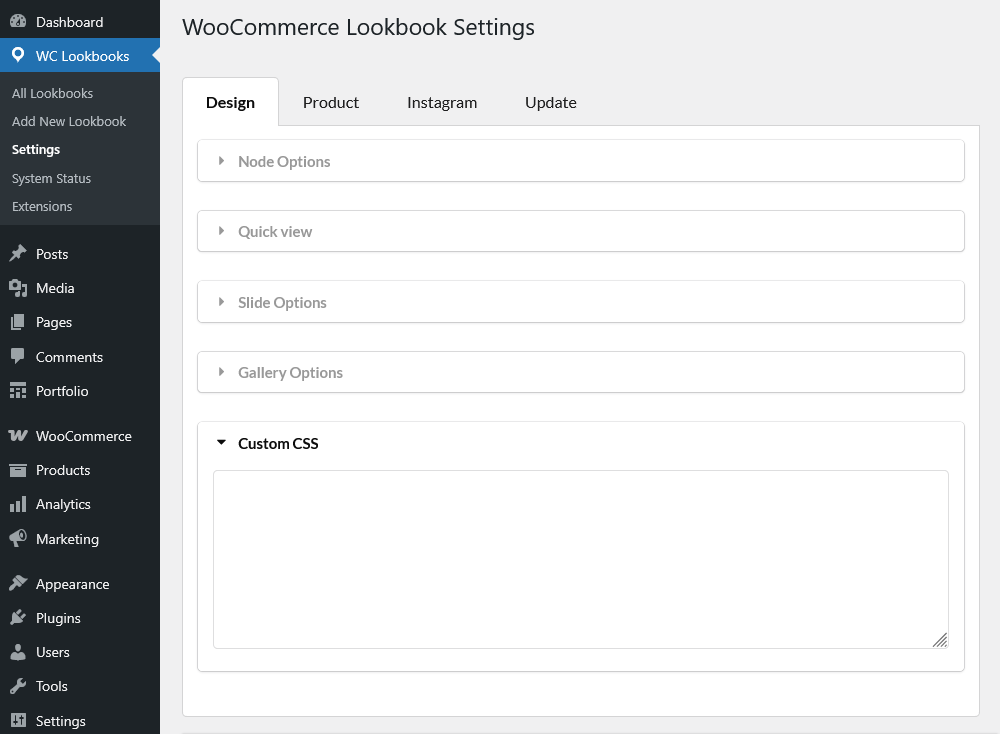This screenshot has height=734, width=1000.
Task: Open the Plugins menu label
Action: 58,618
